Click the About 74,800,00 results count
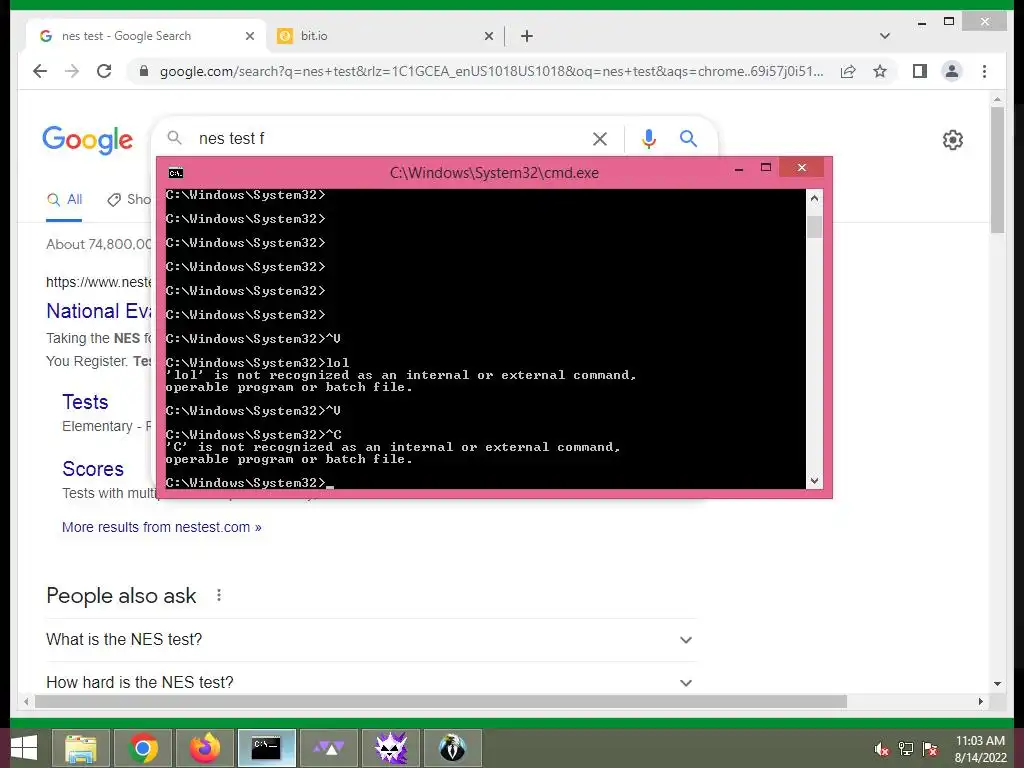Viewport: 1024px width, 768px height. click(99, 244)
